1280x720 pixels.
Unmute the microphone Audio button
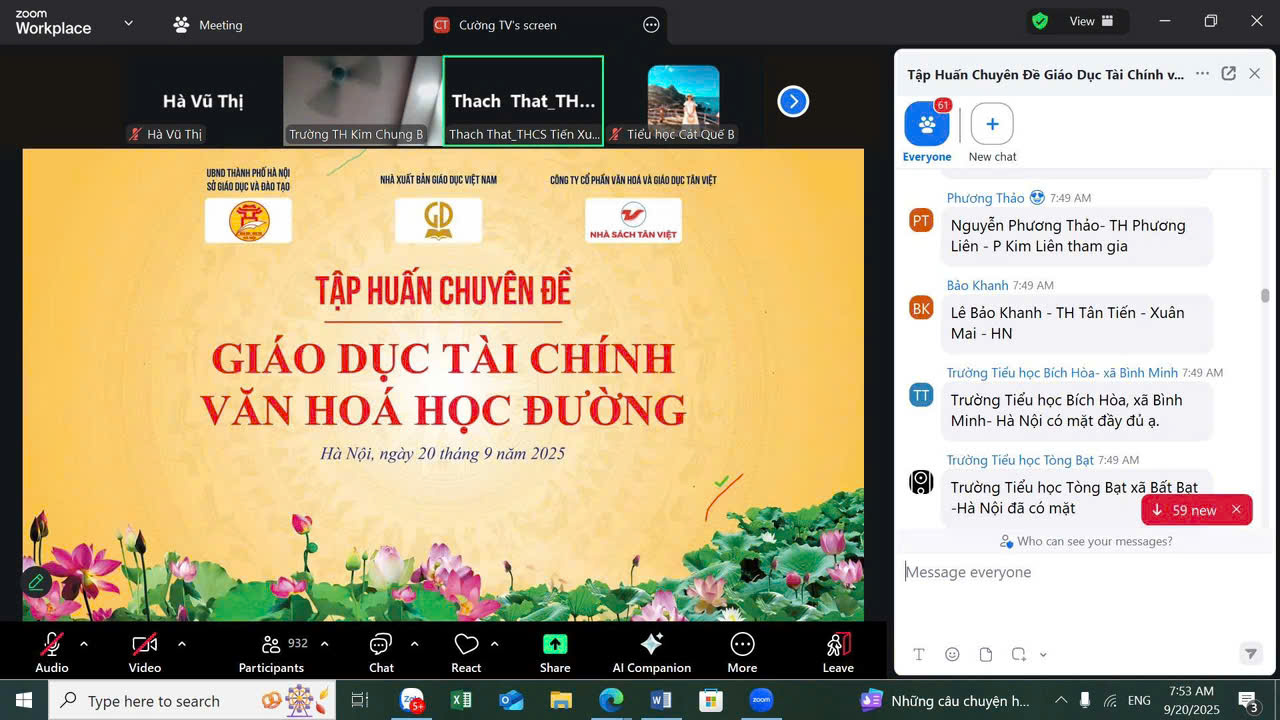(x=52, y=651)
